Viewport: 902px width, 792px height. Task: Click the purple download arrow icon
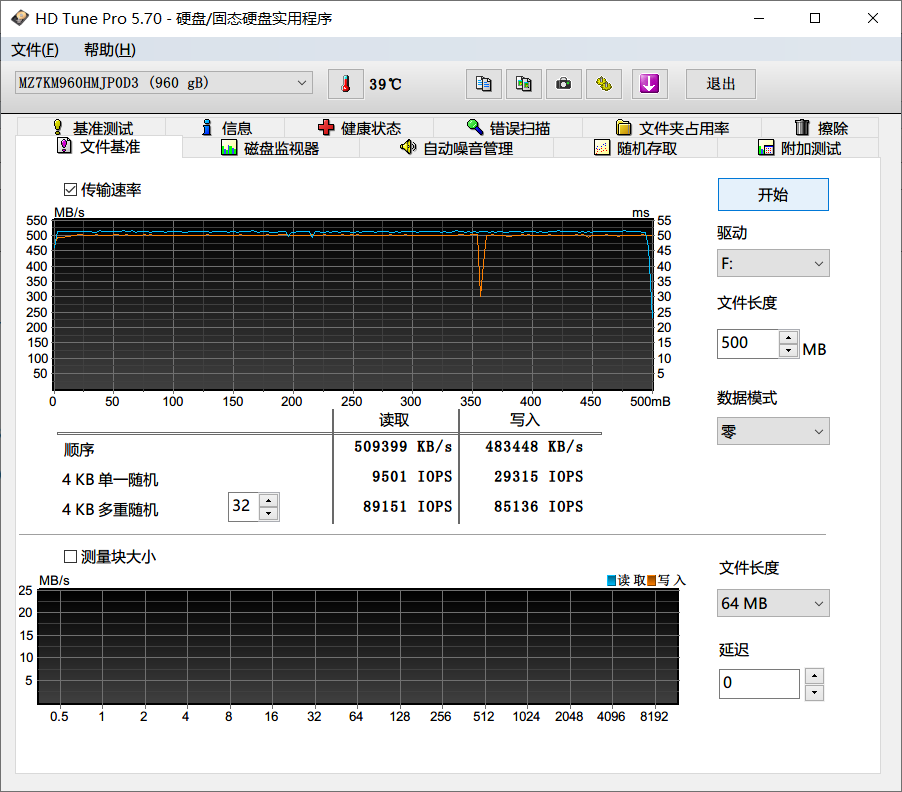pyautogui.click(x=649, y=84)
